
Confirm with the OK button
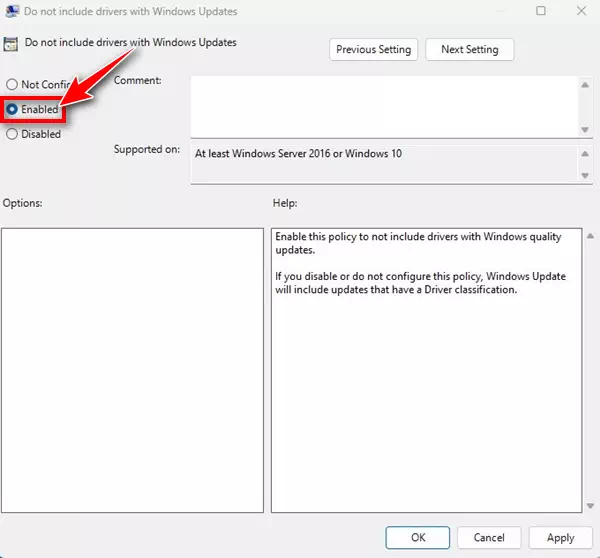[x=417, y=537]
